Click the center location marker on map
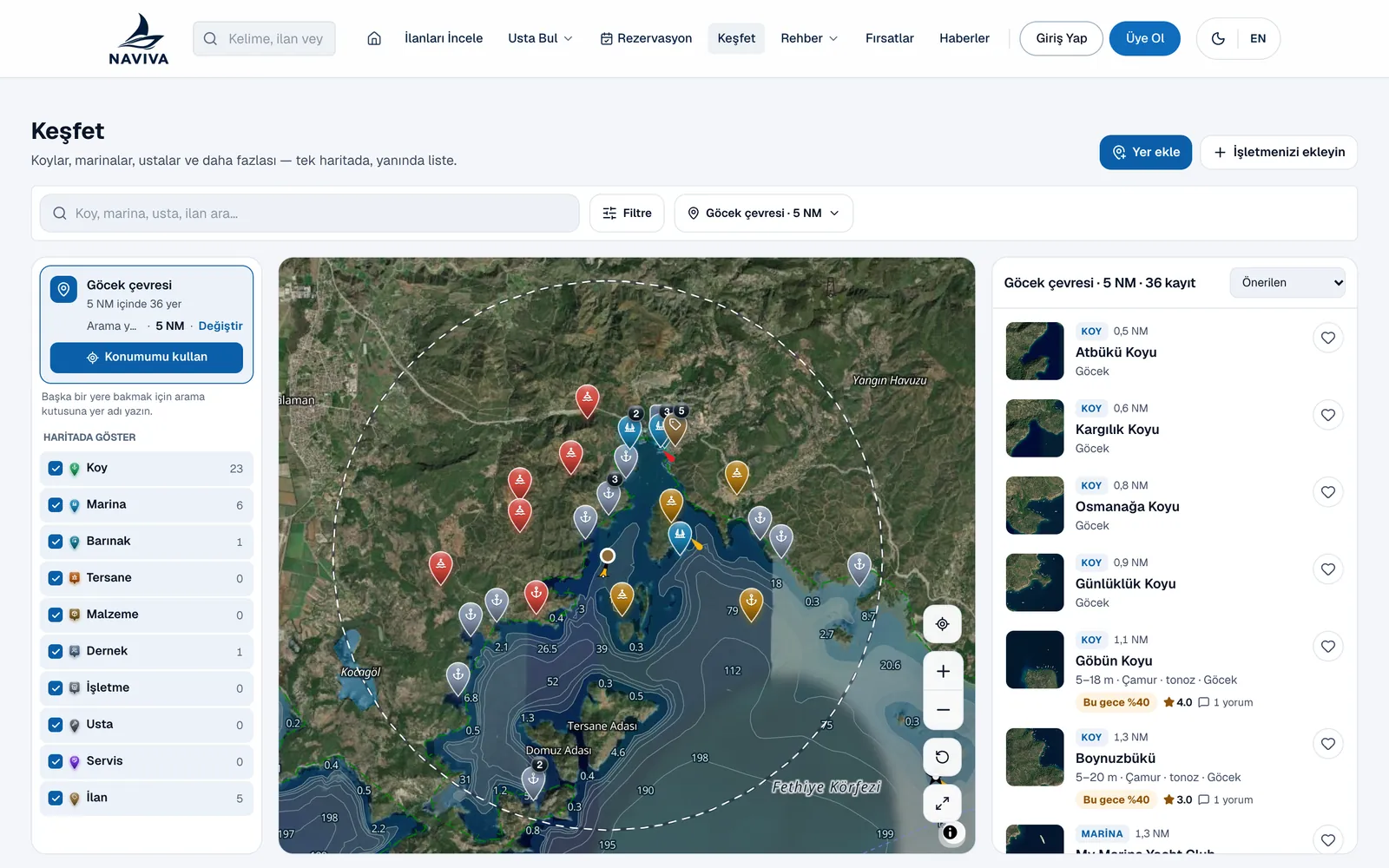Viewport: 1389px width, 868px height. coord(608,556)
